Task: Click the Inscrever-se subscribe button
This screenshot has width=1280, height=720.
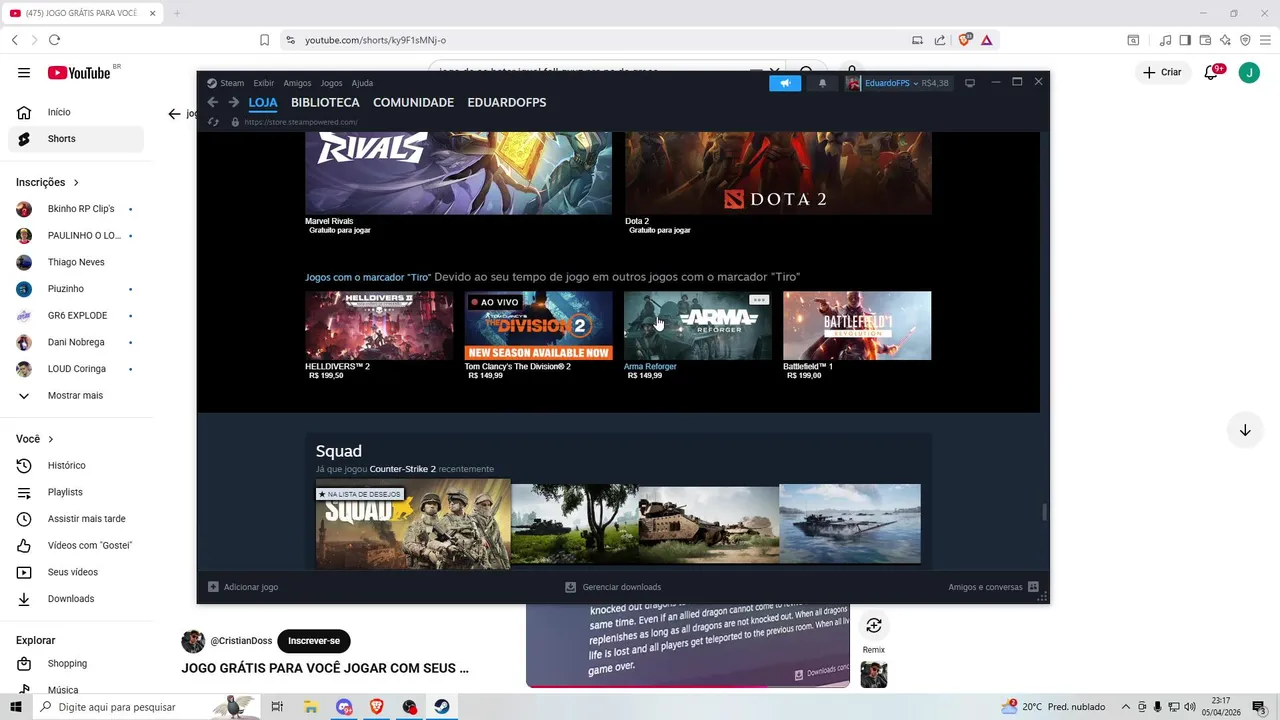Action: [314, 641]
